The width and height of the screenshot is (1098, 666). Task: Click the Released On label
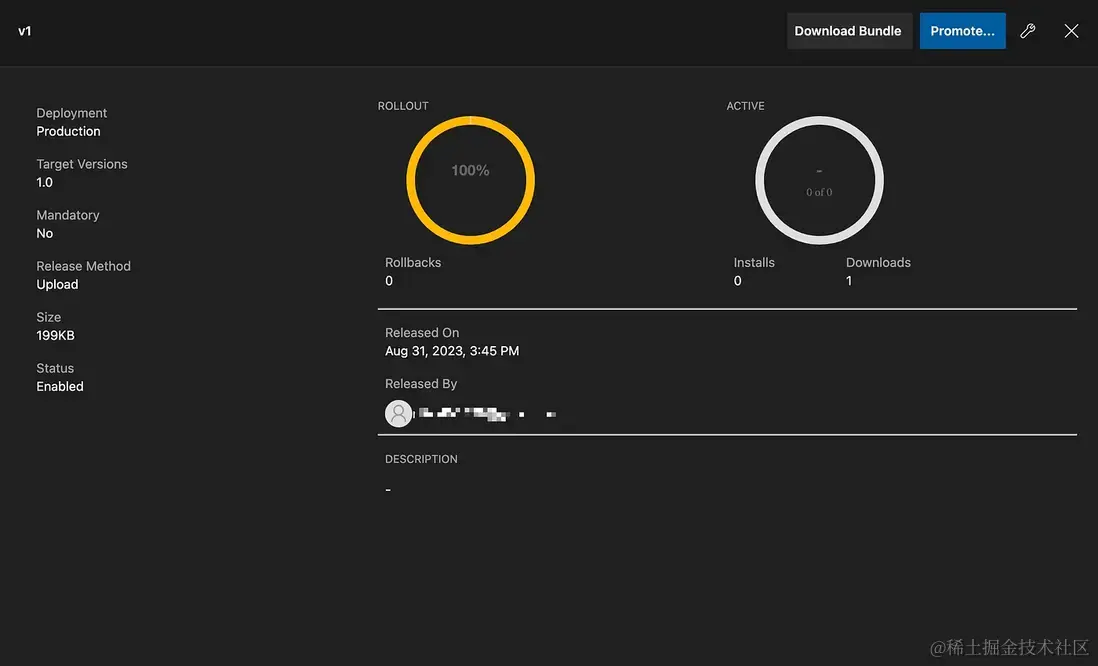[422, 333]
